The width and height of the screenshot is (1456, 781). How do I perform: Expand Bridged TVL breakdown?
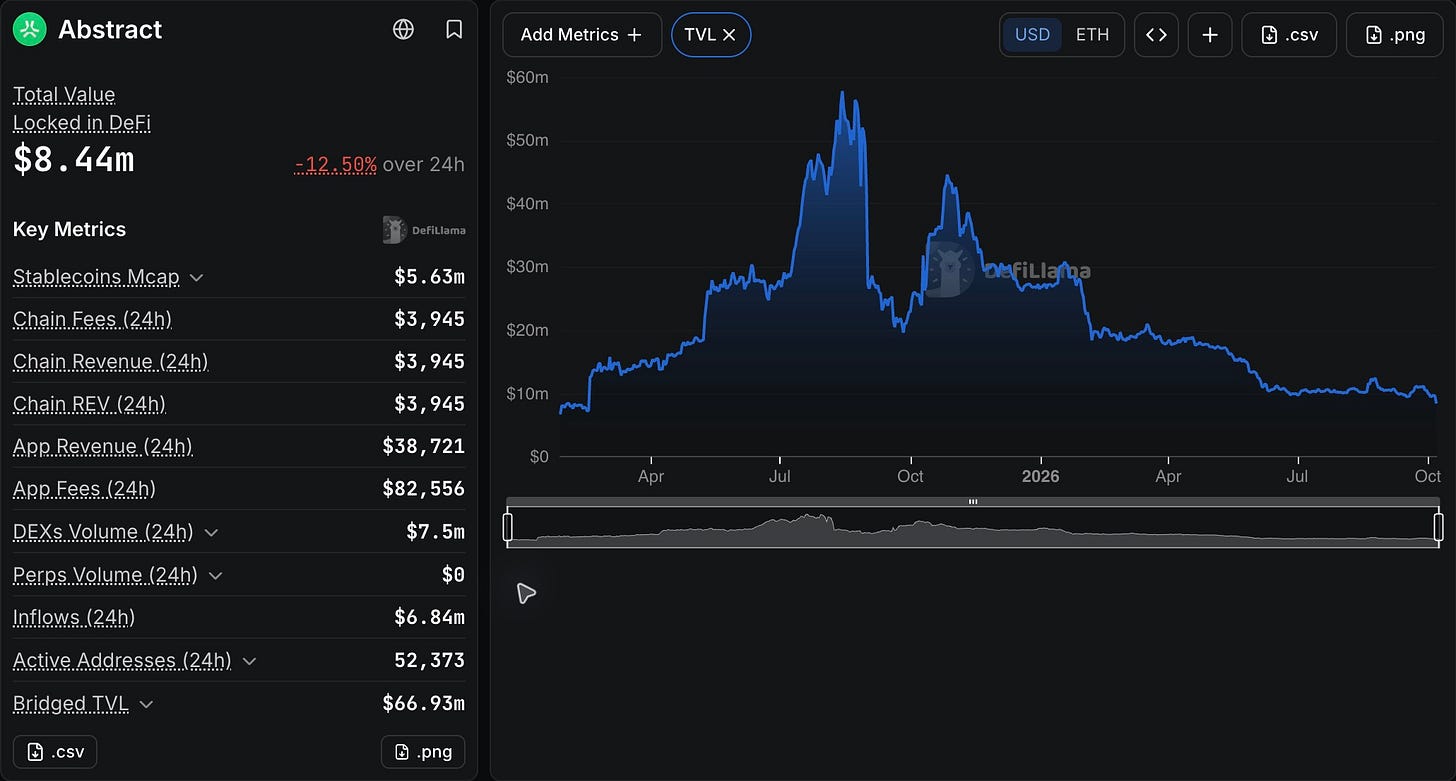point(146,704)
